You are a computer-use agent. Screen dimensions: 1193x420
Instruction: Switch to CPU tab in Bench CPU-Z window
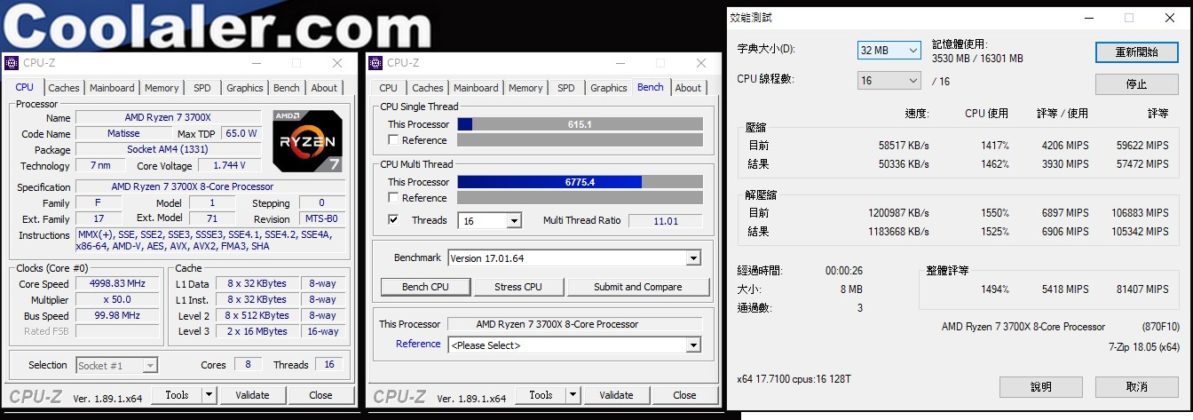pos(388,88)
